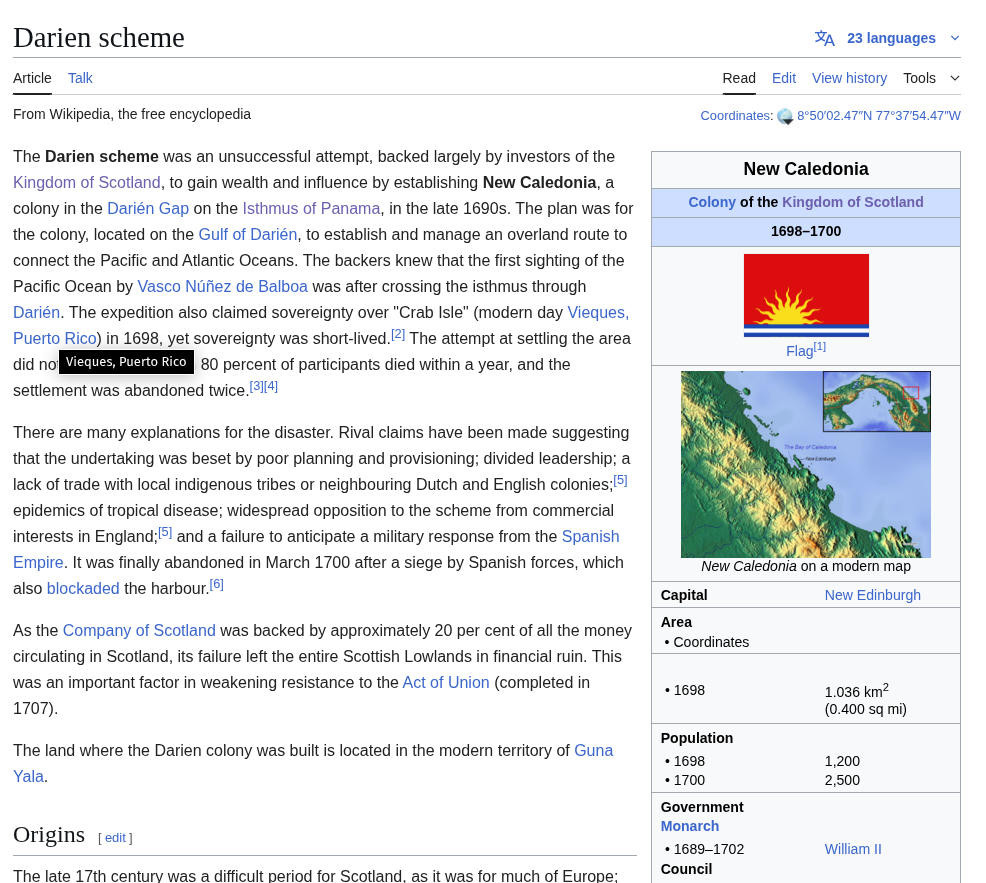Click the 2,500 population value
The width and height of the screenshot is (986, 883).
point(843,780)
